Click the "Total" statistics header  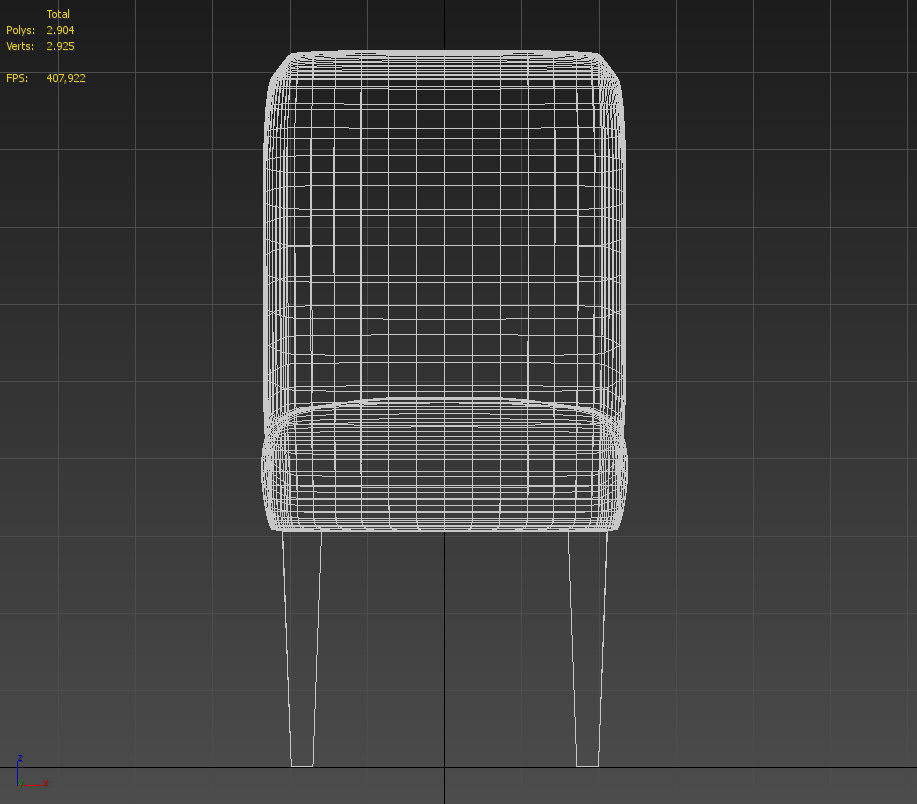(x=58, y=14)
